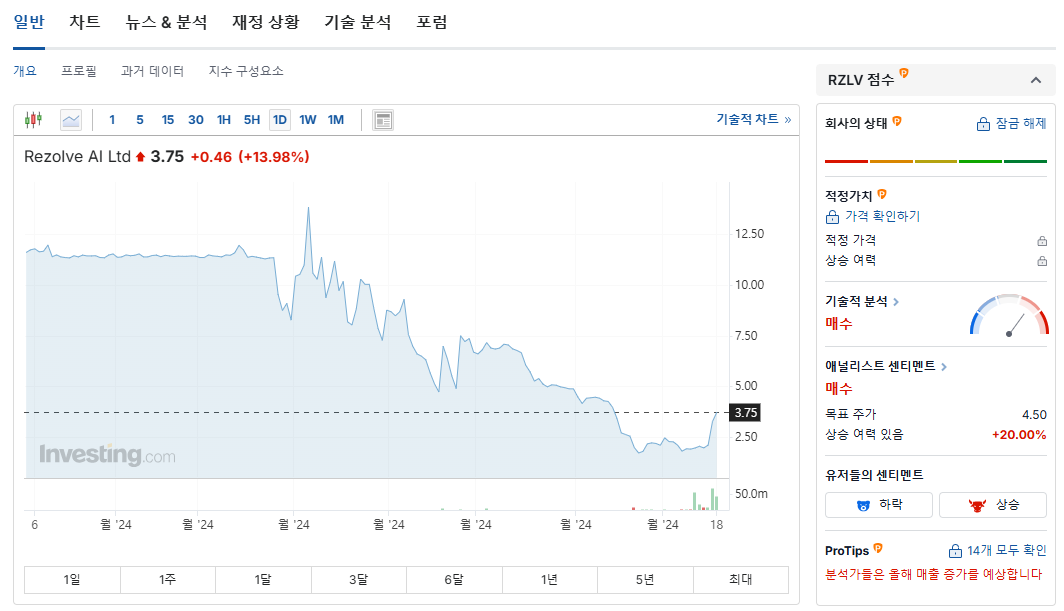Click the Pro badge next to 적정가치

pos(882,194)
